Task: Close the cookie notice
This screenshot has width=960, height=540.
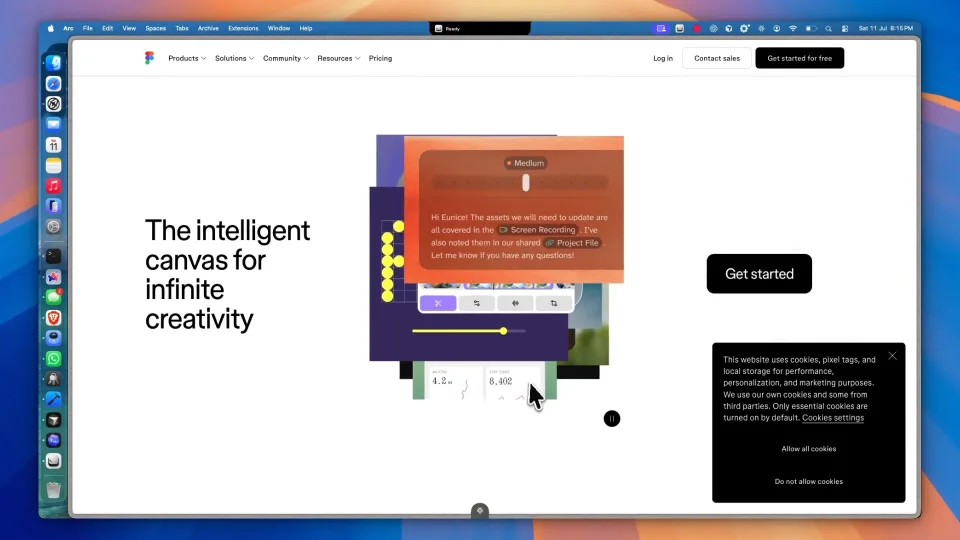Action: coord(892,356)
